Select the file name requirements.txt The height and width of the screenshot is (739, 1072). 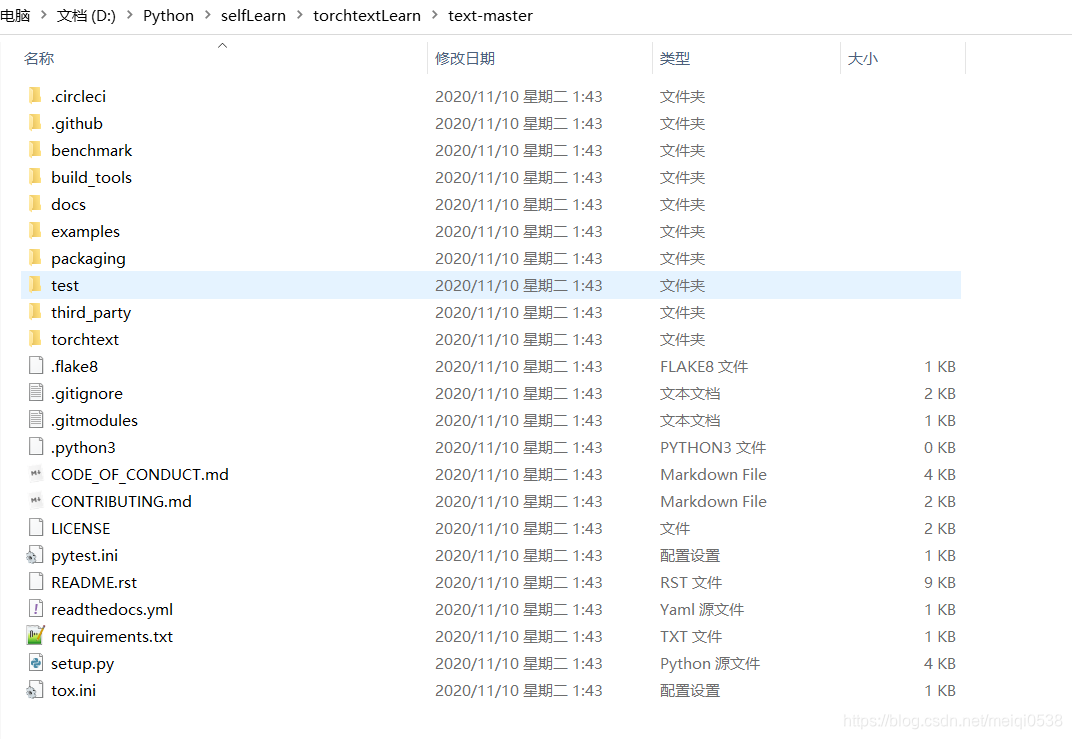click(111, 636)
